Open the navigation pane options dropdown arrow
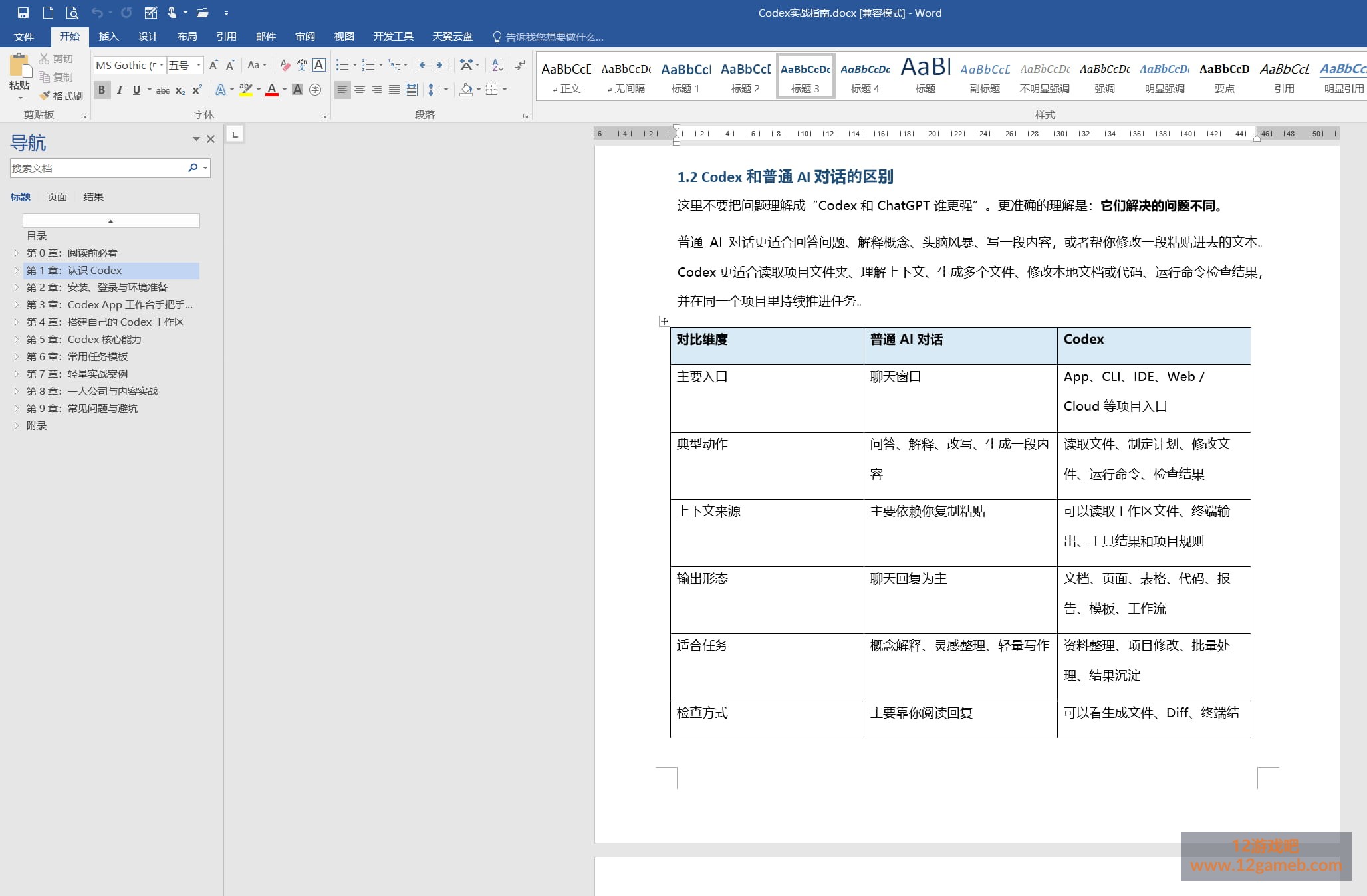Viewport: 1367px width, 896px height. point(196,139)
